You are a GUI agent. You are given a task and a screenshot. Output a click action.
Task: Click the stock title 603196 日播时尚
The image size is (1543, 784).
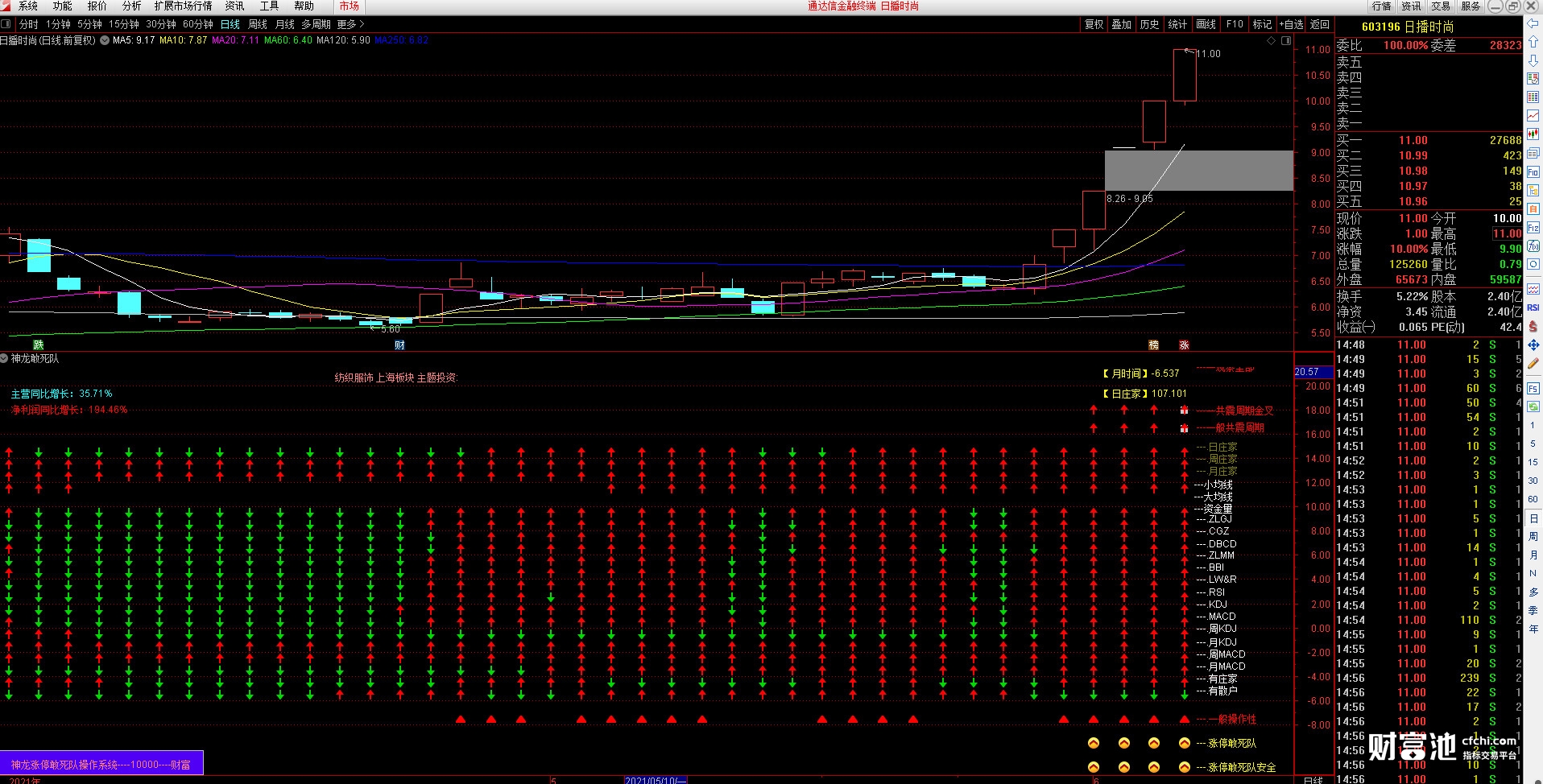click(x=1408, y=27)
